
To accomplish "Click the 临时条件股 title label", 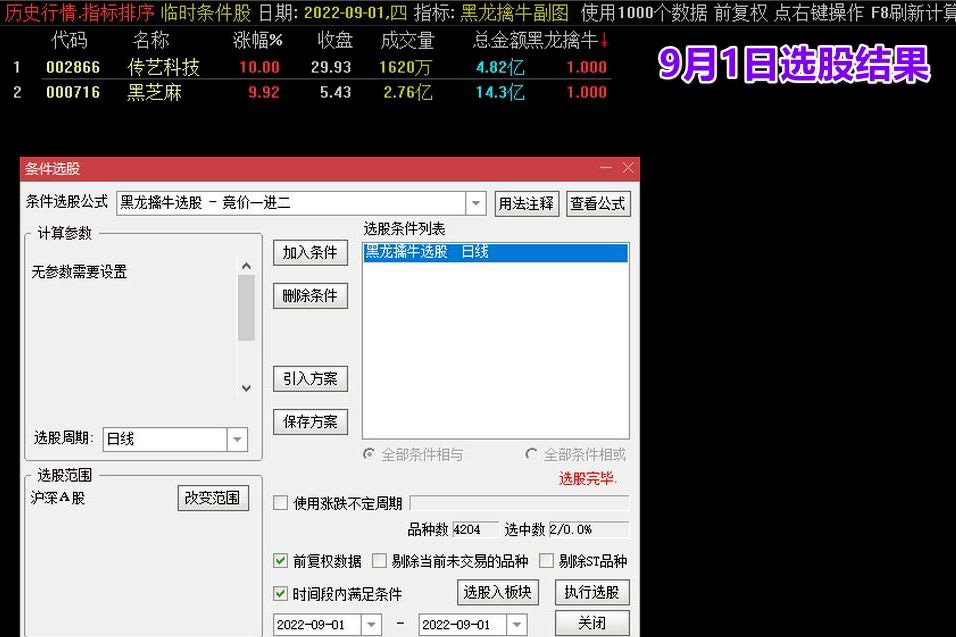I will tap(206, 13).
